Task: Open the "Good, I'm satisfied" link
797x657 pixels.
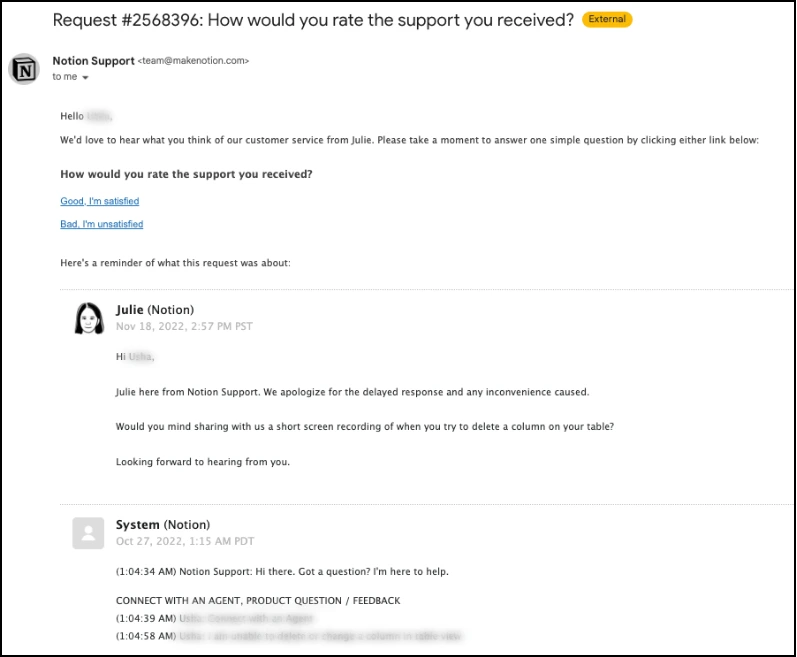Action: (x=100, y=201)
